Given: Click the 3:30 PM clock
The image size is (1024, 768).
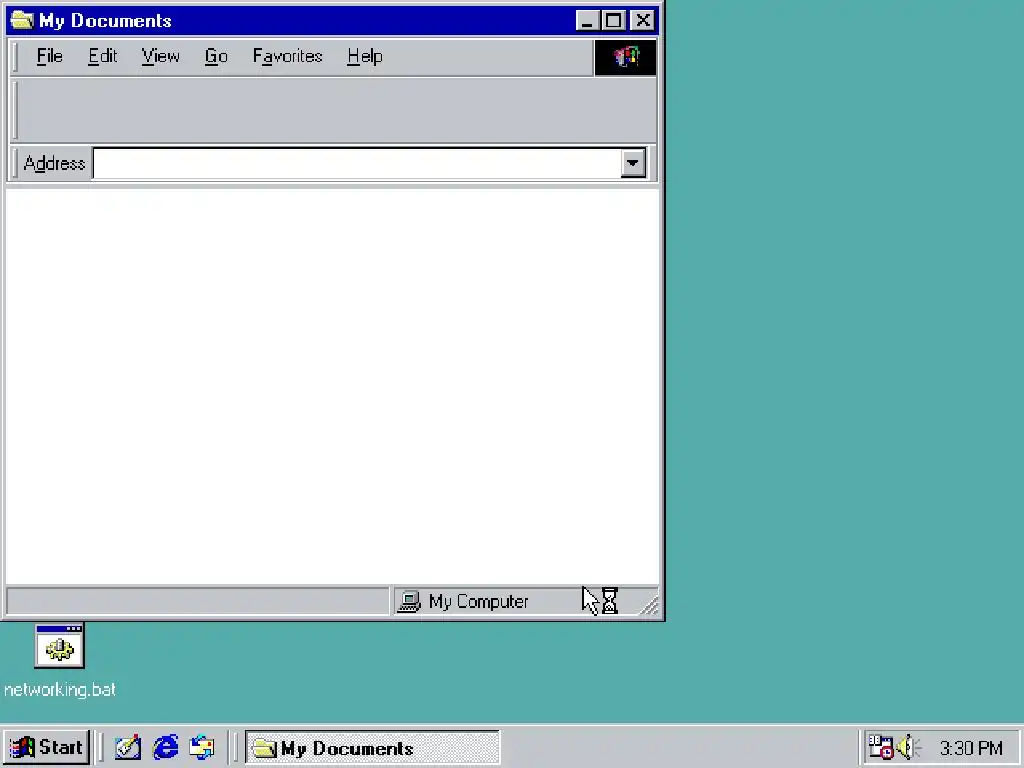Looking at the screenshot, I should coord(971,748).
